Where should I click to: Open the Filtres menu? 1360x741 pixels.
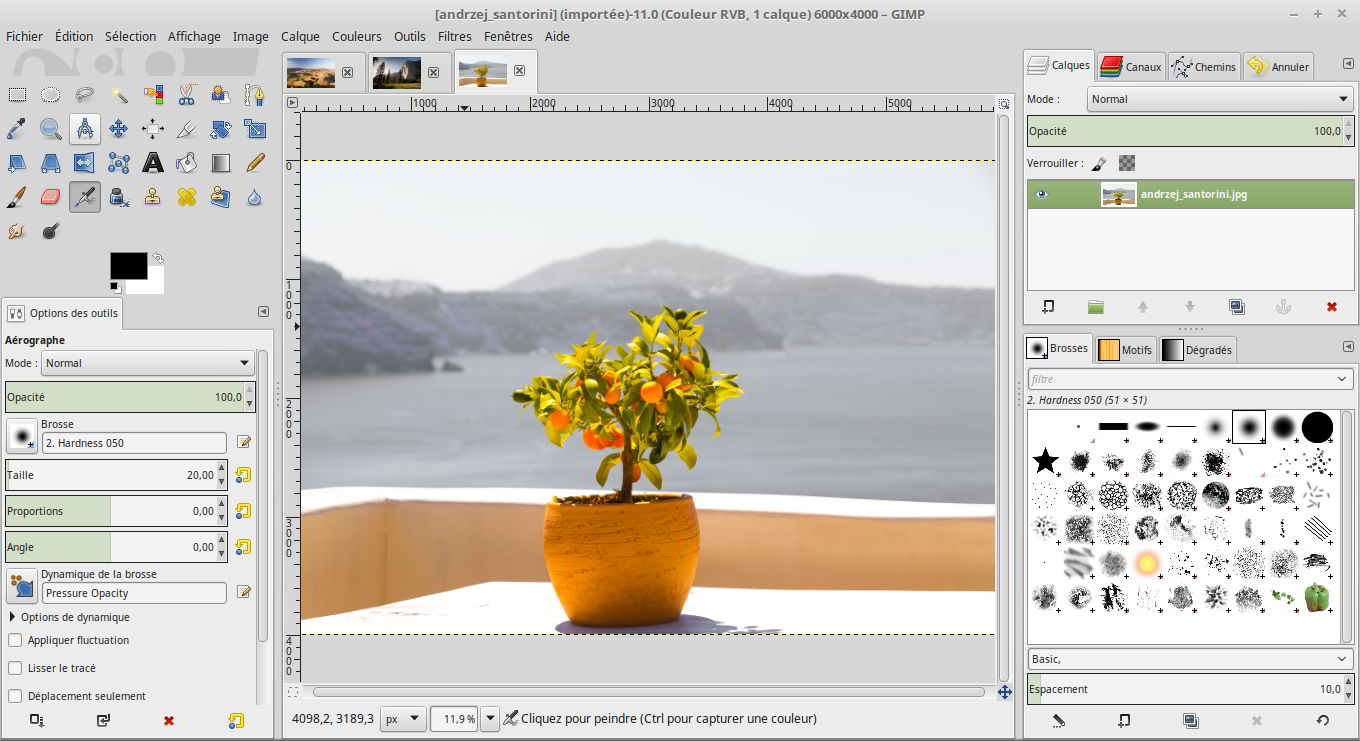455,36
